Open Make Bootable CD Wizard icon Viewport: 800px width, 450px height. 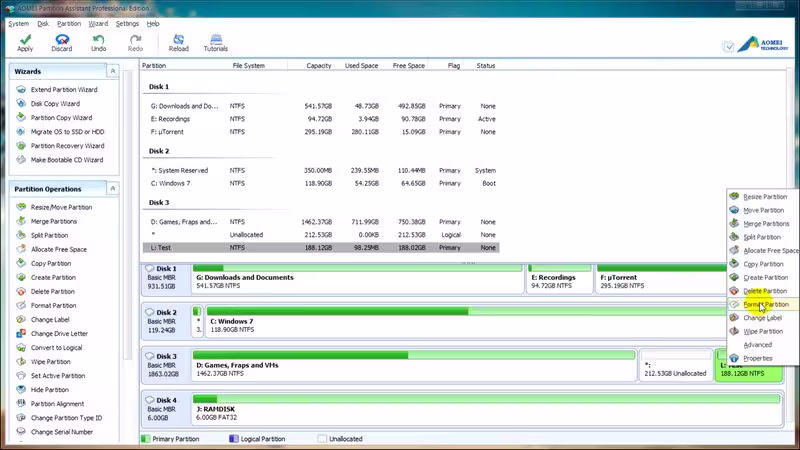[x=21, y=160]
